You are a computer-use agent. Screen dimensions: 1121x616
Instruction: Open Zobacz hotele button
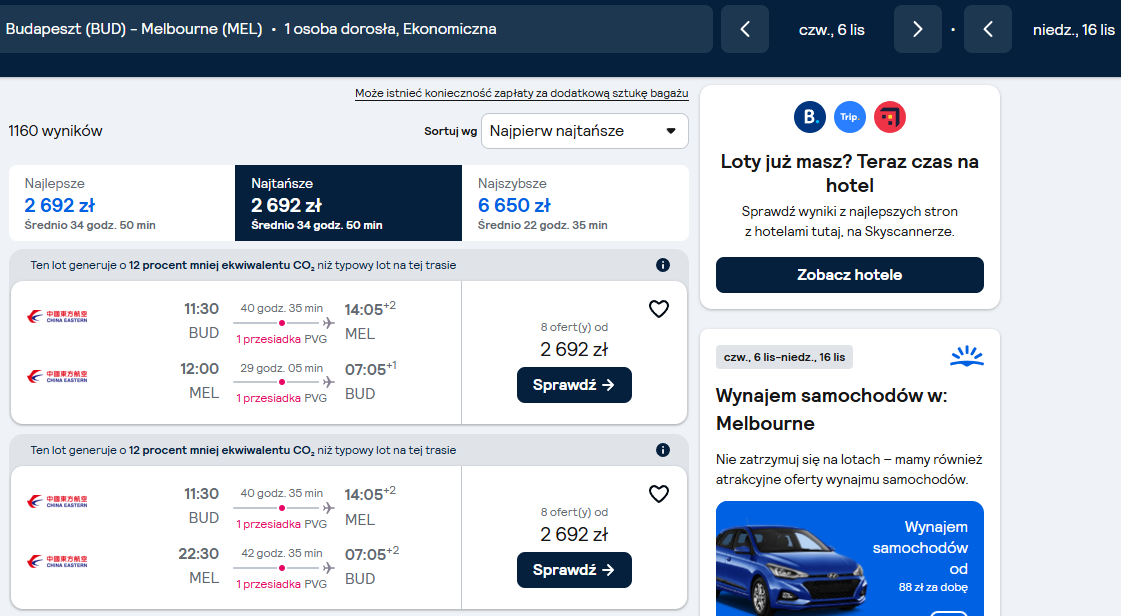click(x=849, y=275)
